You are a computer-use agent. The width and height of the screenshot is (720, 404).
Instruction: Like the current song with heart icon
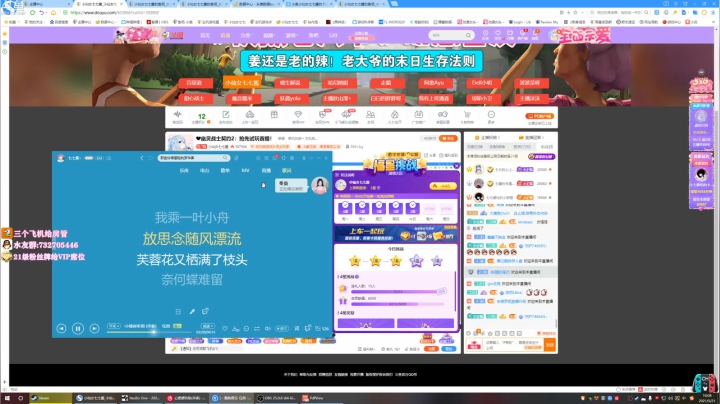(x=225, y=328)
